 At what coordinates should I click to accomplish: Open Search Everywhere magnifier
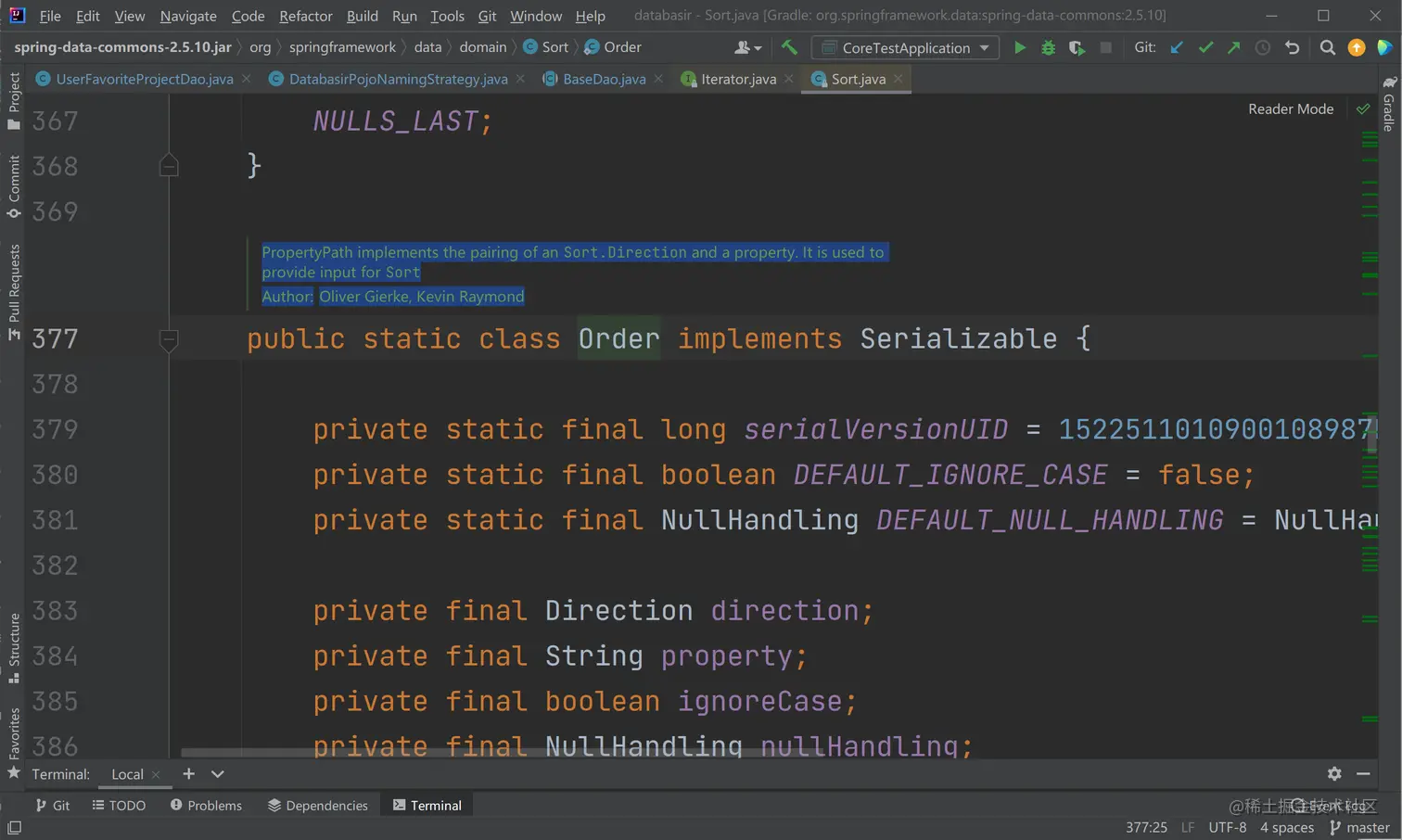(1328, 47)
